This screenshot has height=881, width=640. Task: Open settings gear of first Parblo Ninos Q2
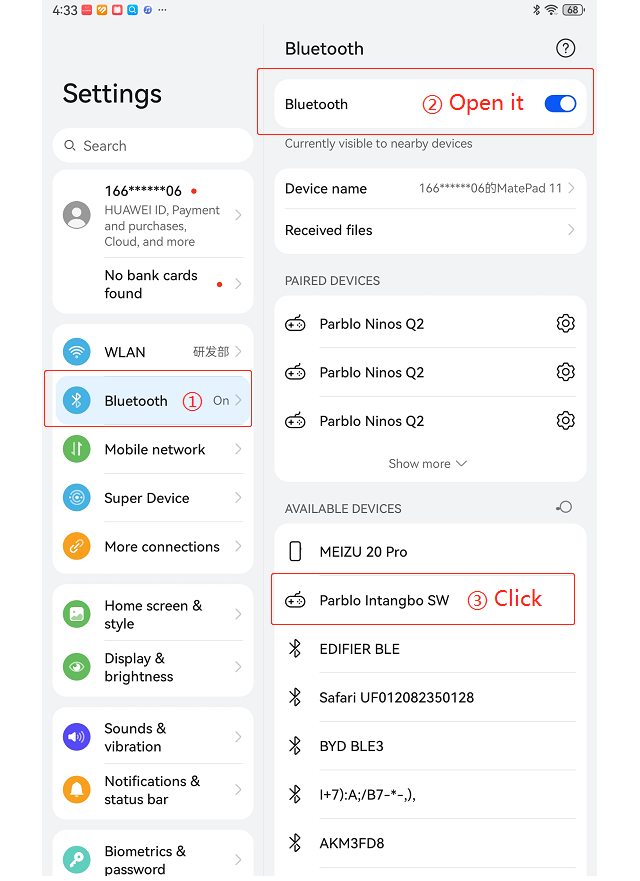click(565, 324)
